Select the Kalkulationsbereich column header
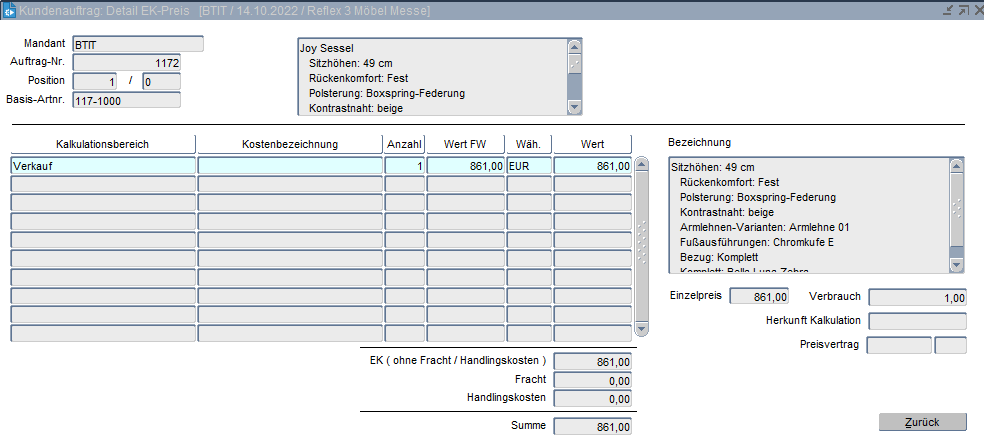The height and width of the screenshot is (443, 984). click(x=102, y=144)
